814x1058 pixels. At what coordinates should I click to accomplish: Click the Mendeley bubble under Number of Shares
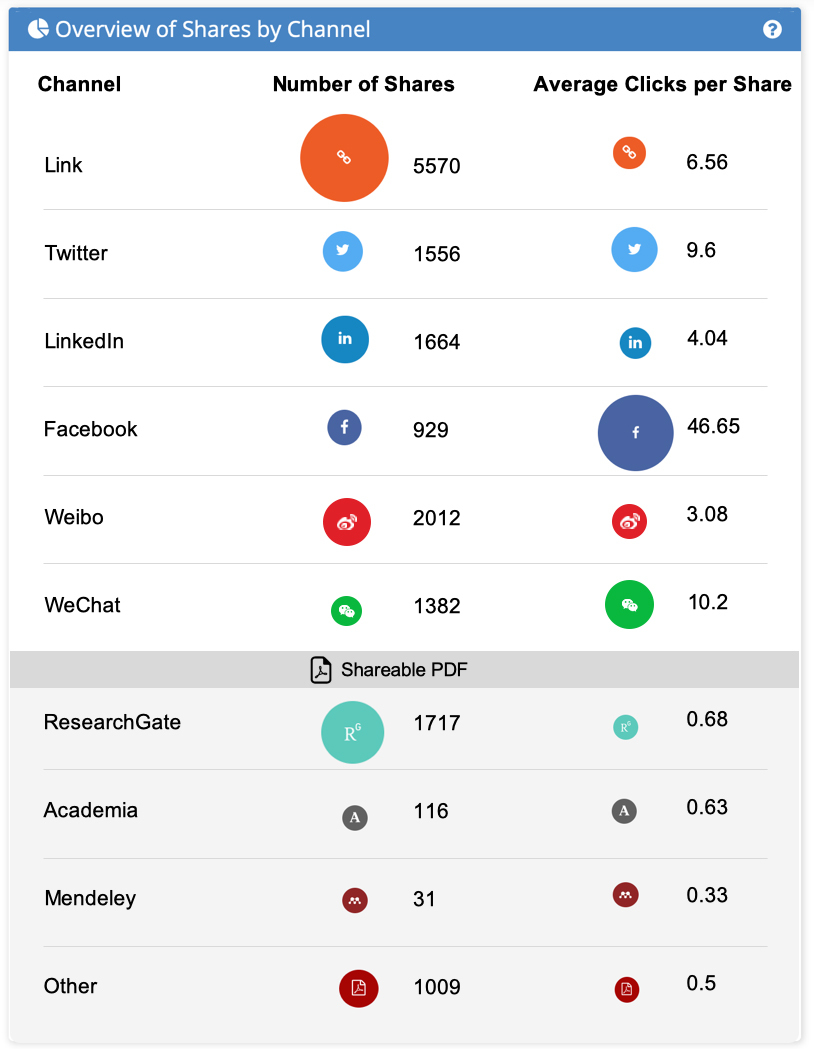(x=354, y=900)
